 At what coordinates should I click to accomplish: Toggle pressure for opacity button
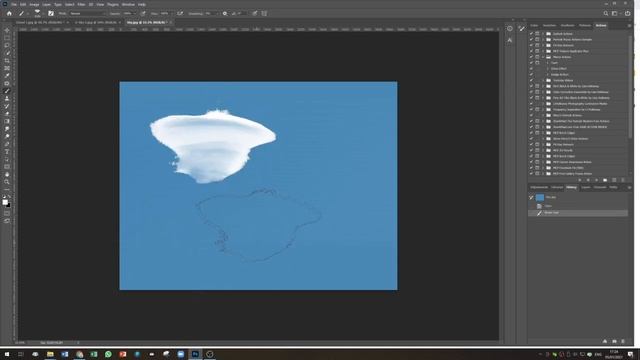143,13
